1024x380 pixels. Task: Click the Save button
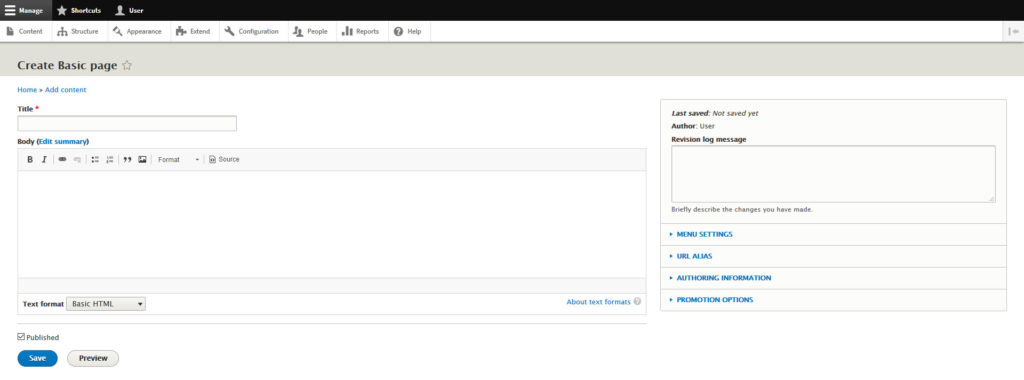click(37, 358)
